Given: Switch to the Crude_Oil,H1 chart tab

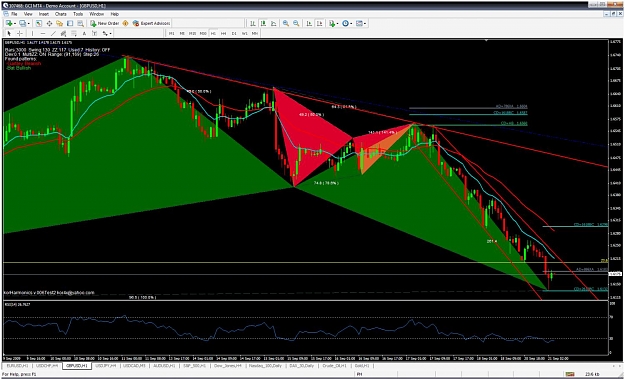Looking at the screenshot, I should 334,365.
